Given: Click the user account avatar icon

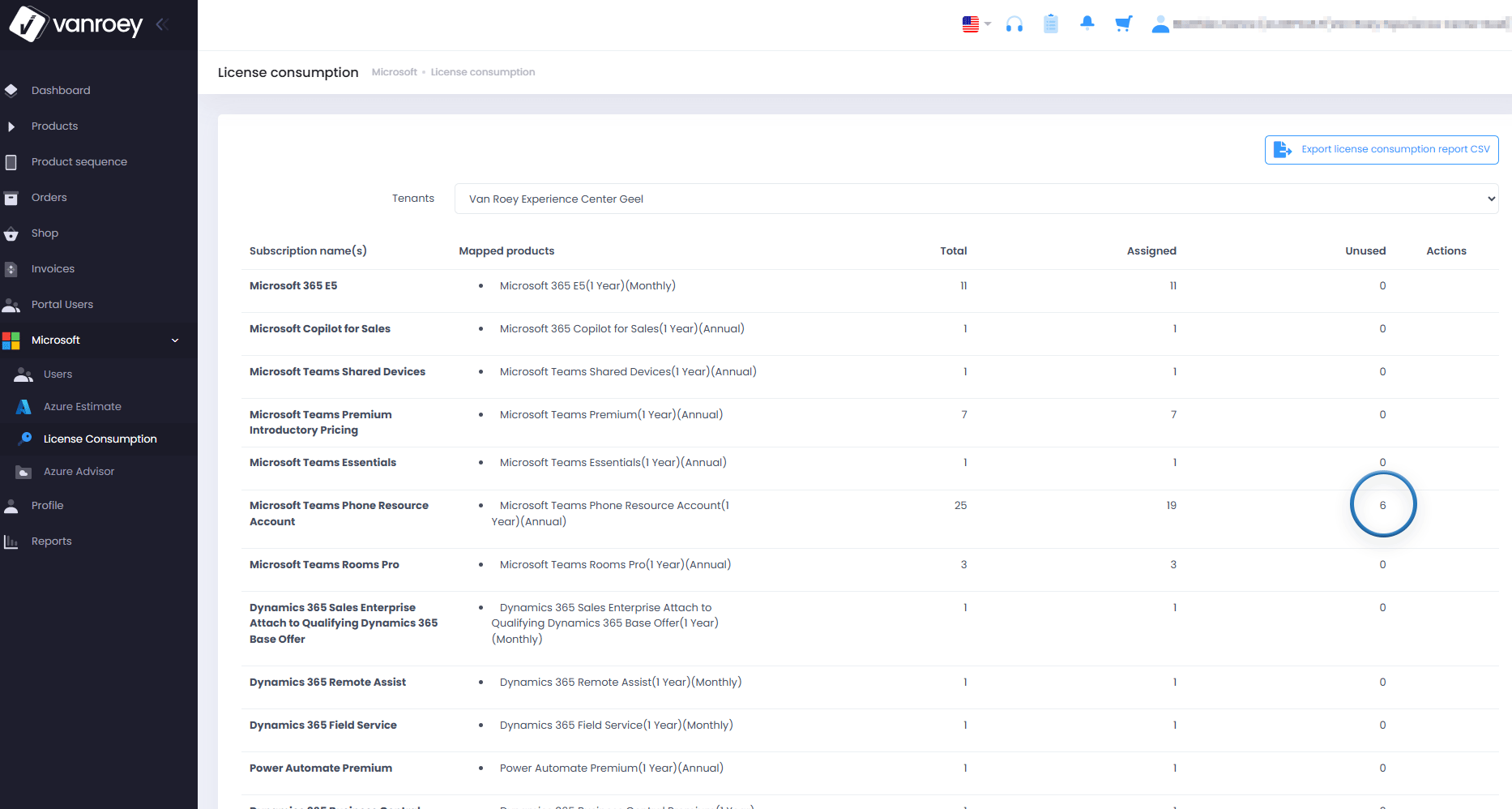Looking at the screenshot, I should [1160, 24].
